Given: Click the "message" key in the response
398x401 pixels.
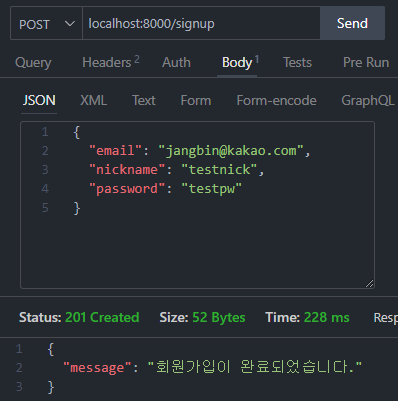Looking at the screenshot, I should coord(97,368).
